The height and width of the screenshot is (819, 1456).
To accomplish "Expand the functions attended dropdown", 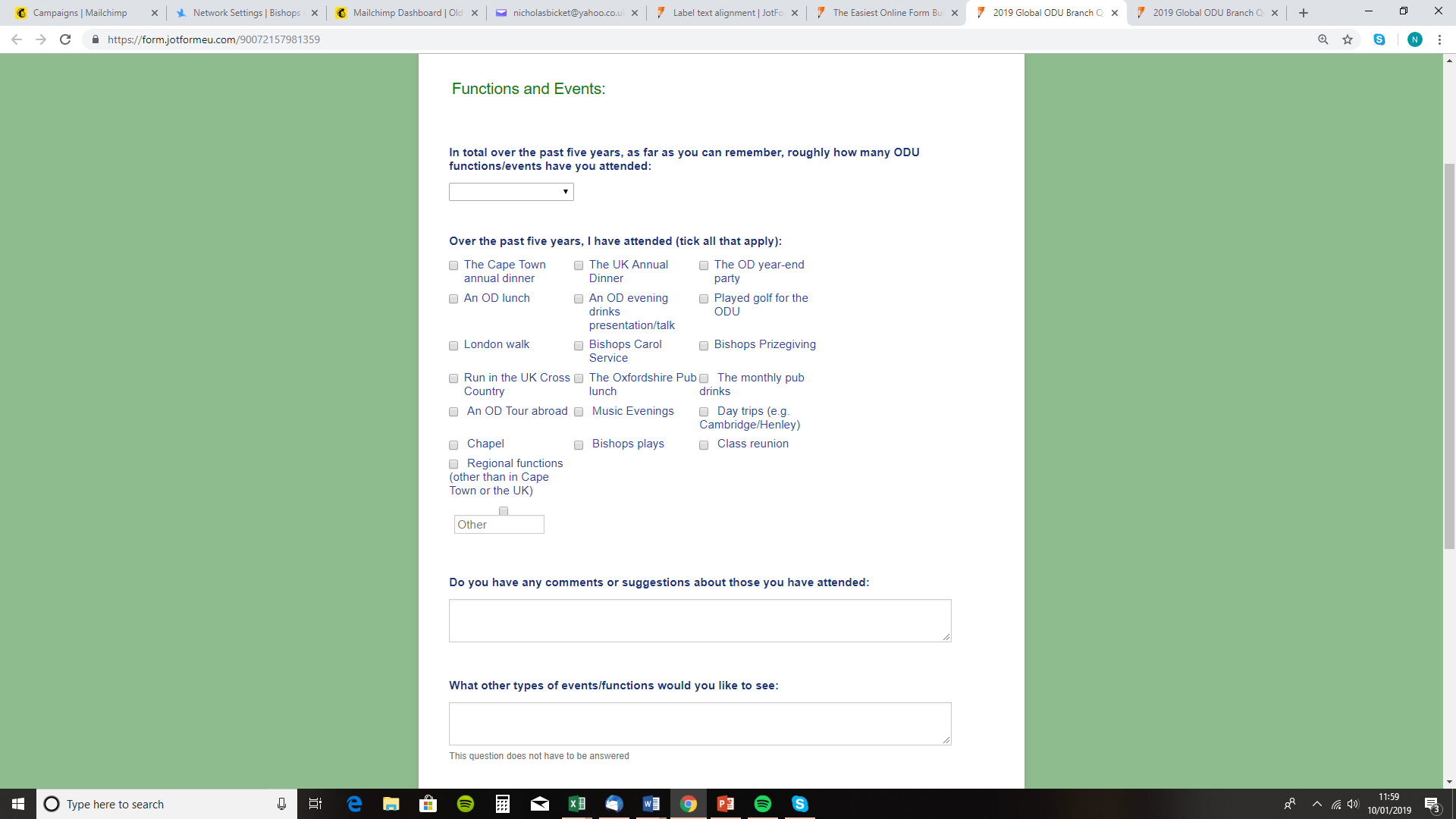I will click(x=511, y=191).
